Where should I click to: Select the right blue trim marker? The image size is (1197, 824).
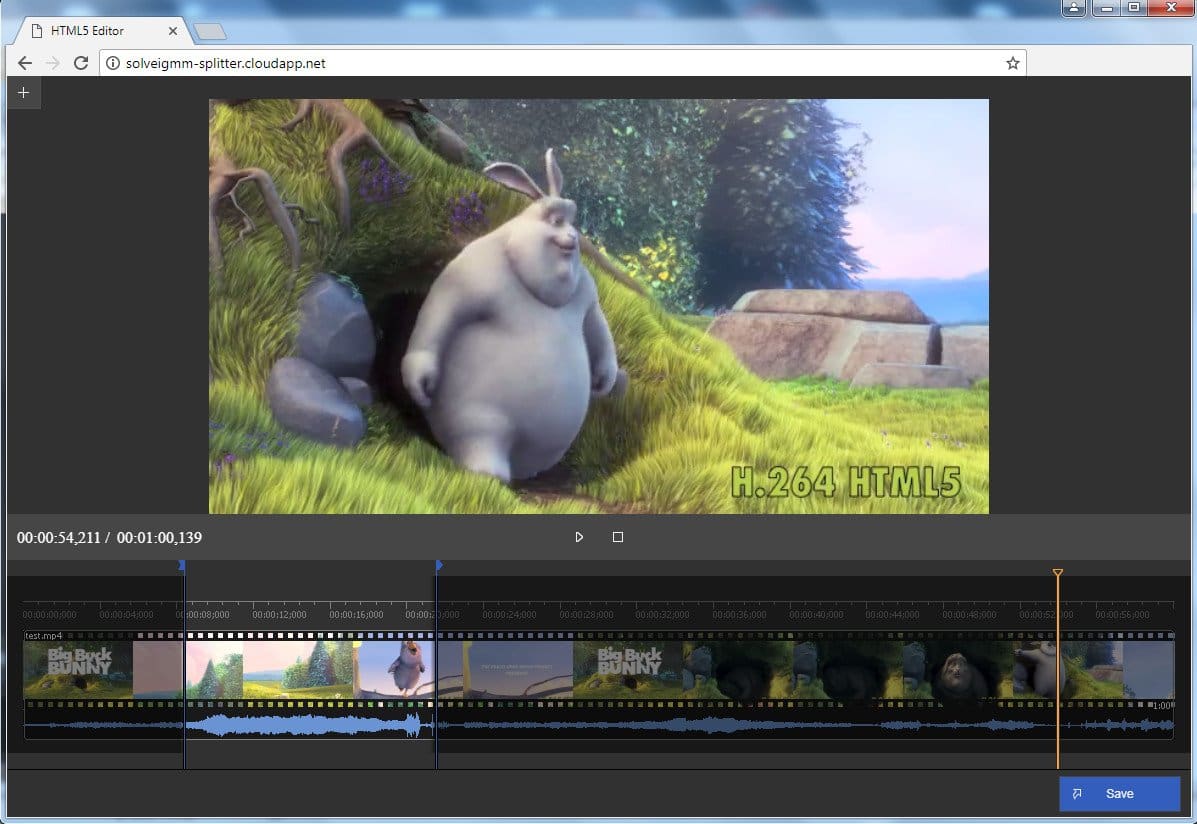coord(437,565)
